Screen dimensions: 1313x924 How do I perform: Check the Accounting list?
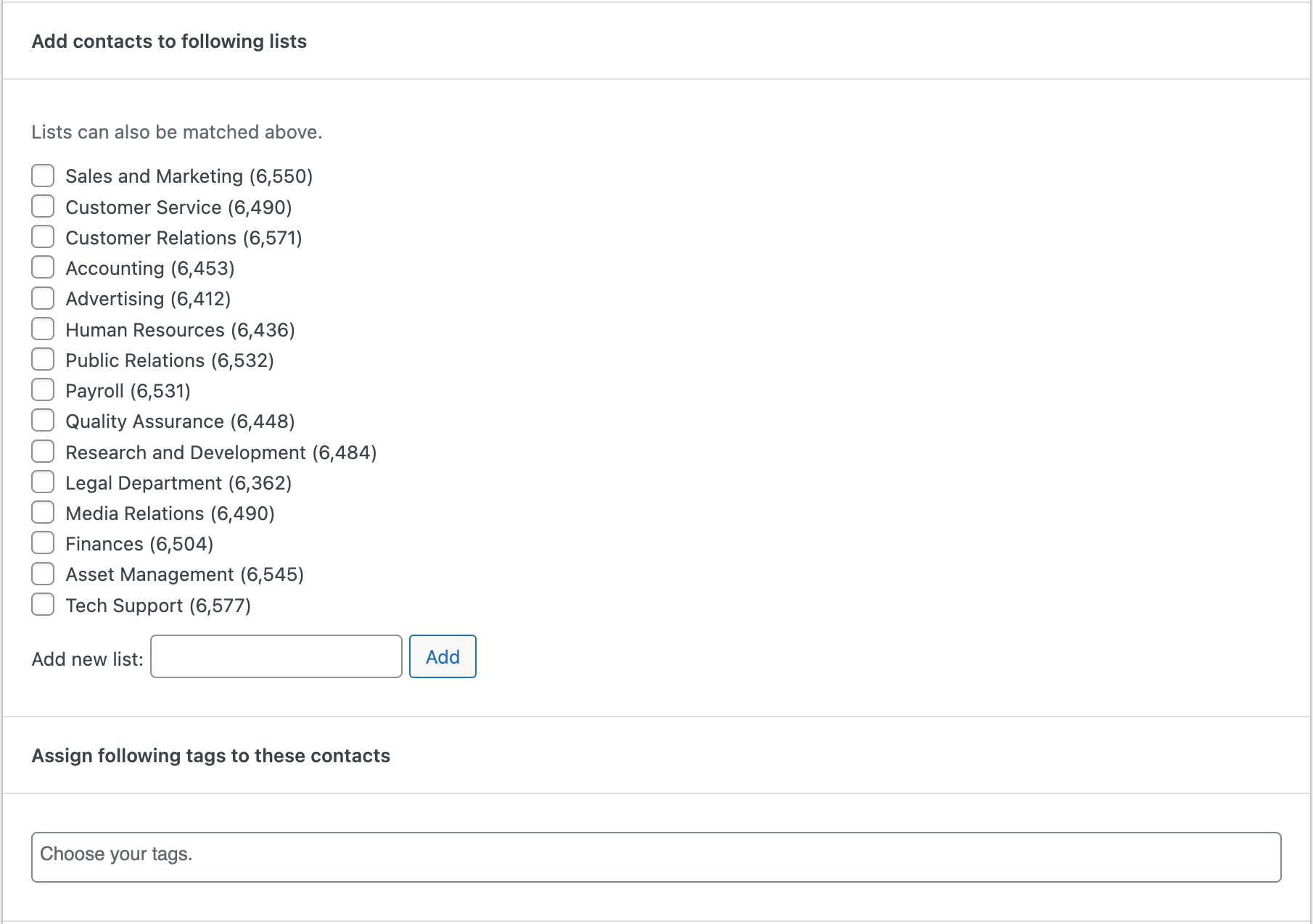tap(43, 267)
